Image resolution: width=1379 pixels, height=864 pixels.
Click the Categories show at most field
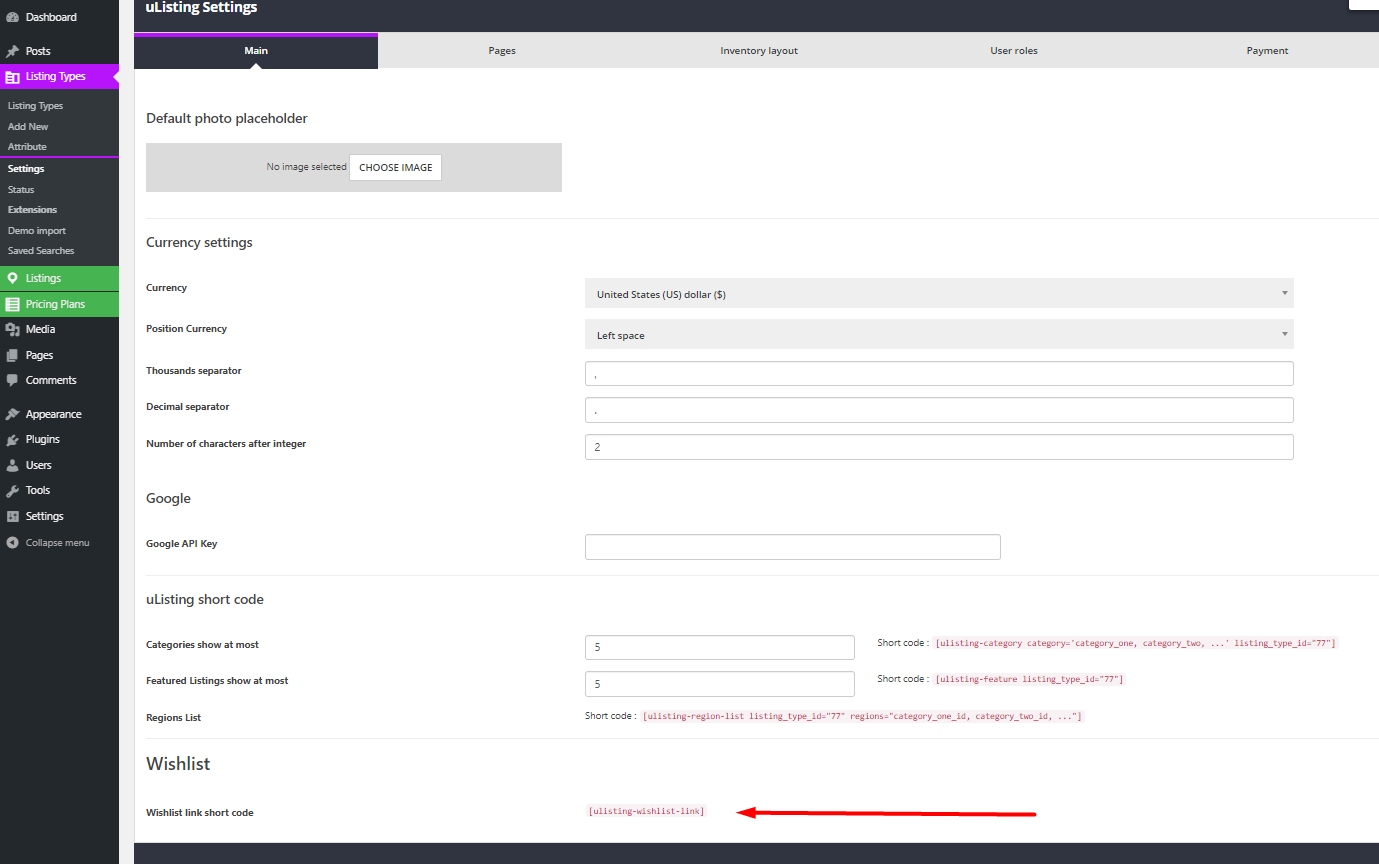(719, 647)
